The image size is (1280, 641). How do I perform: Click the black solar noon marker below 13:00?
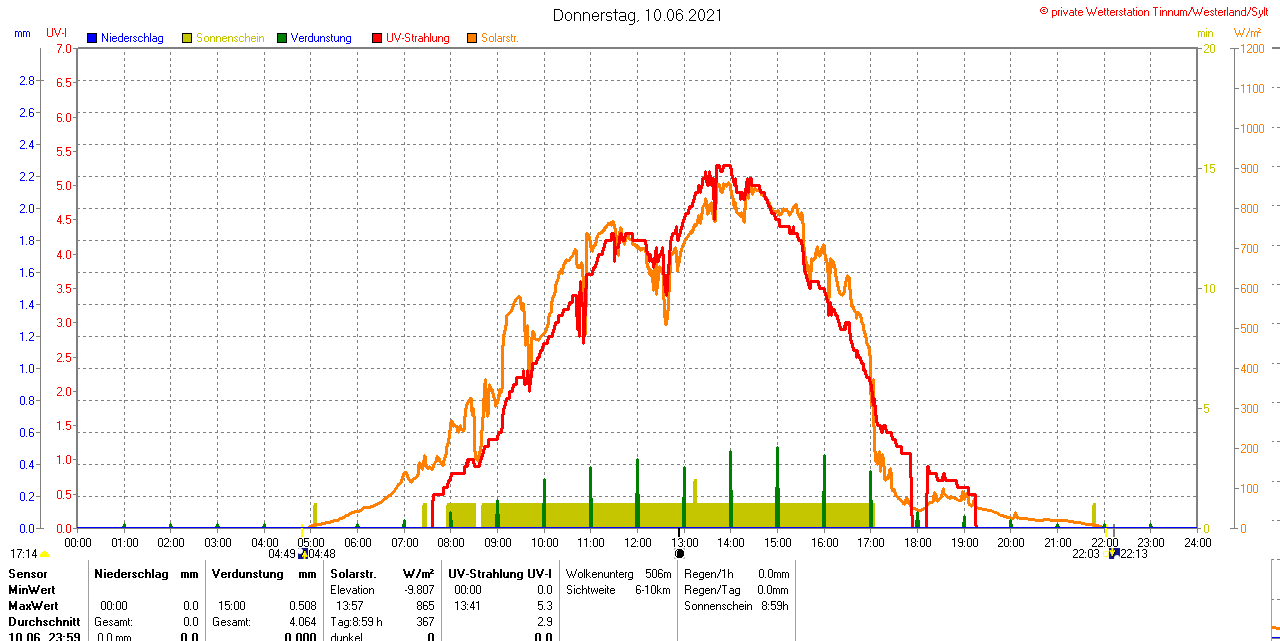click(680, 553)
